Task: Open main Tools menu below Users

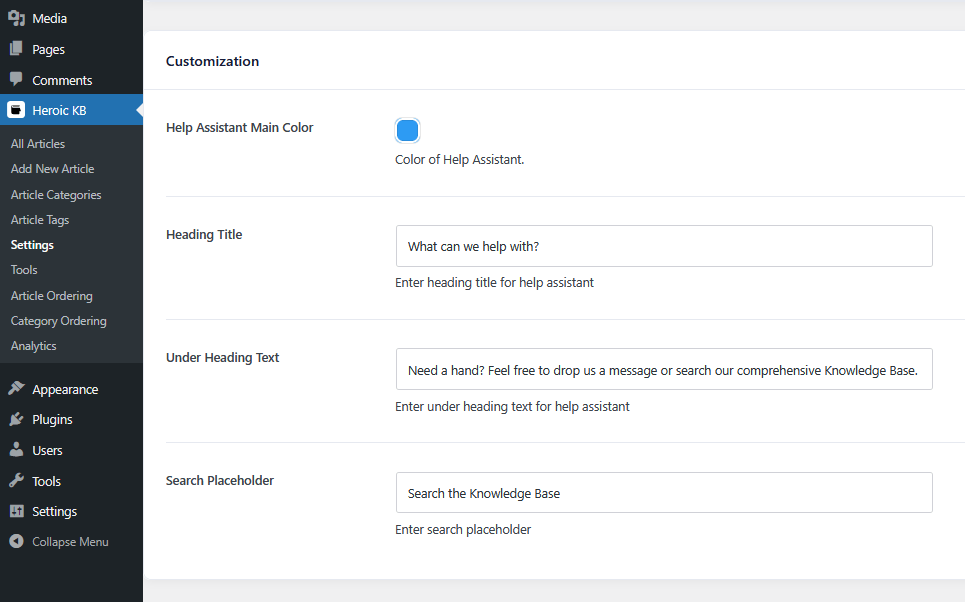Action: coord(71,481)
